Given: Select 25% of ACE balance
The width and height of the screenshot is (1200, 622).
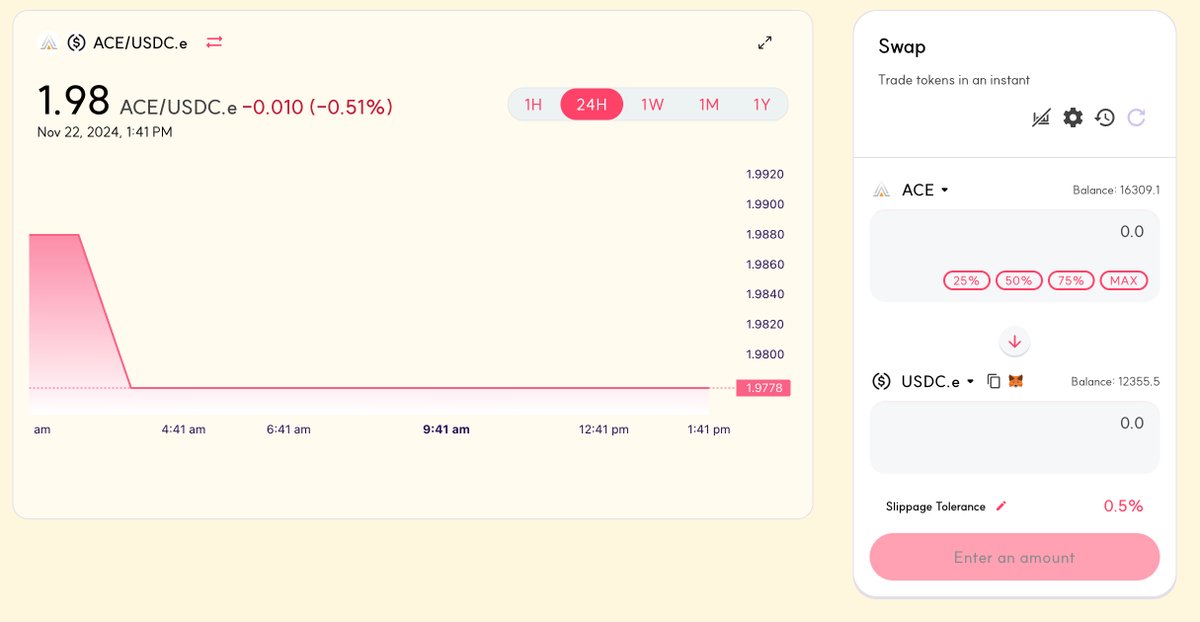Looking at the screenshot, I should (966, 280).
